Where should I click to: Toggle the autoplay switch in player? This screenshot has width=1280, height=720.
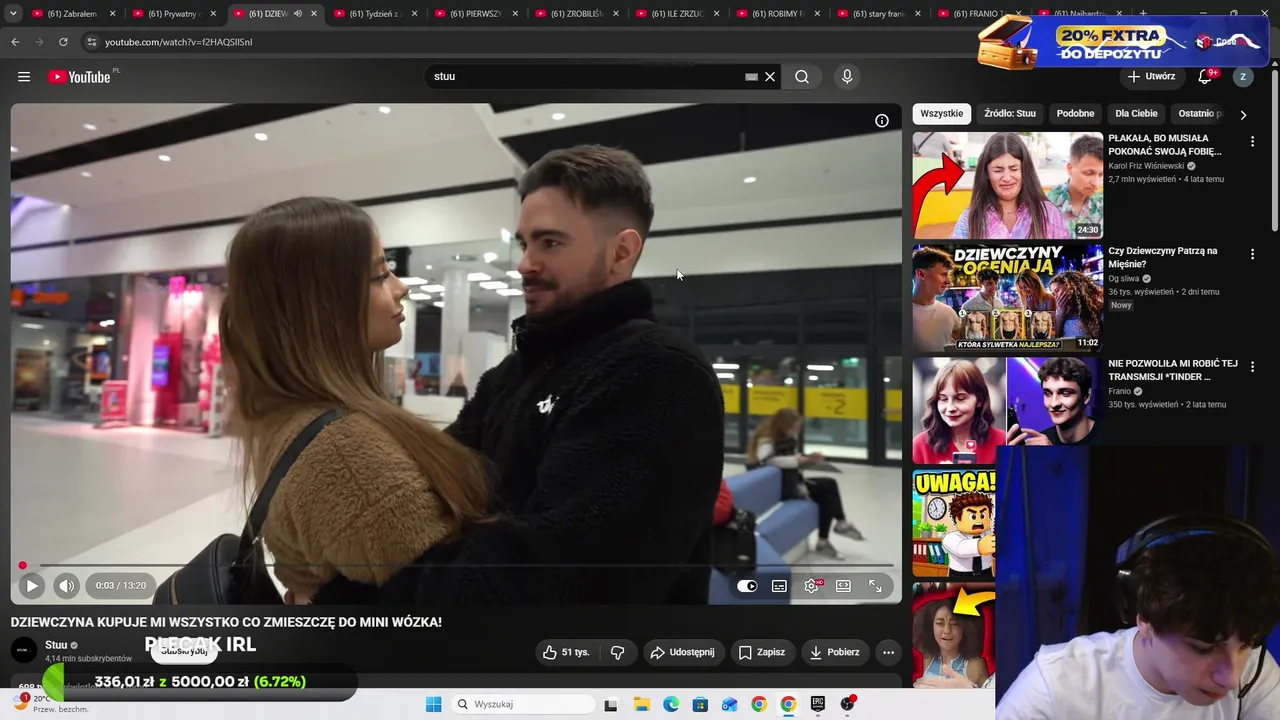pyautogui.click(x=747, y=586)
